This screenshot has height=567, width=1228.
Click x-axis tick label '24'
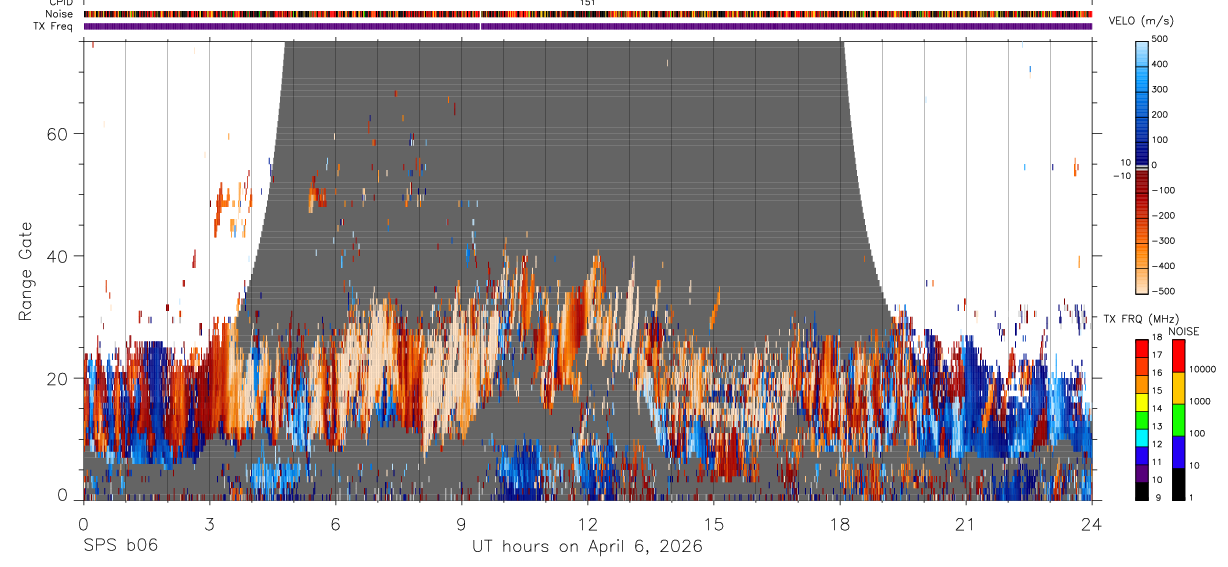pos(1092,525)
